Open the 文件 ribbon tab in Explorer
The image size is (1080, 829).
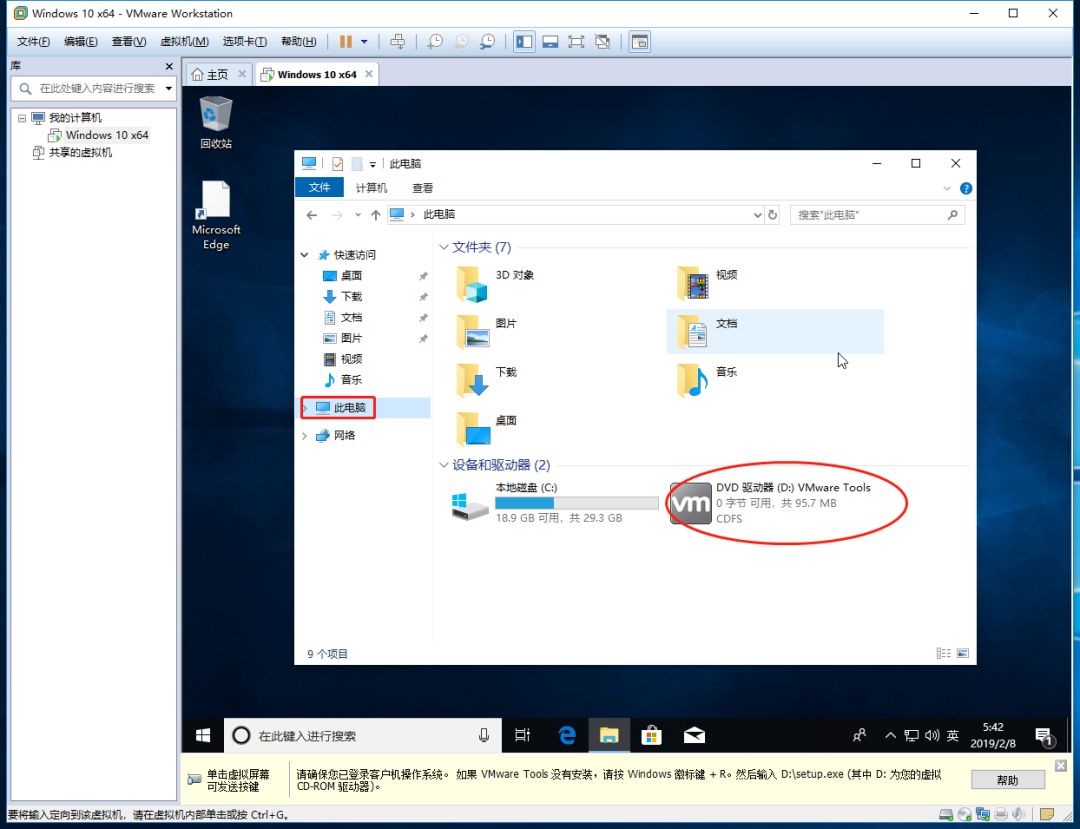click(319, 187)
